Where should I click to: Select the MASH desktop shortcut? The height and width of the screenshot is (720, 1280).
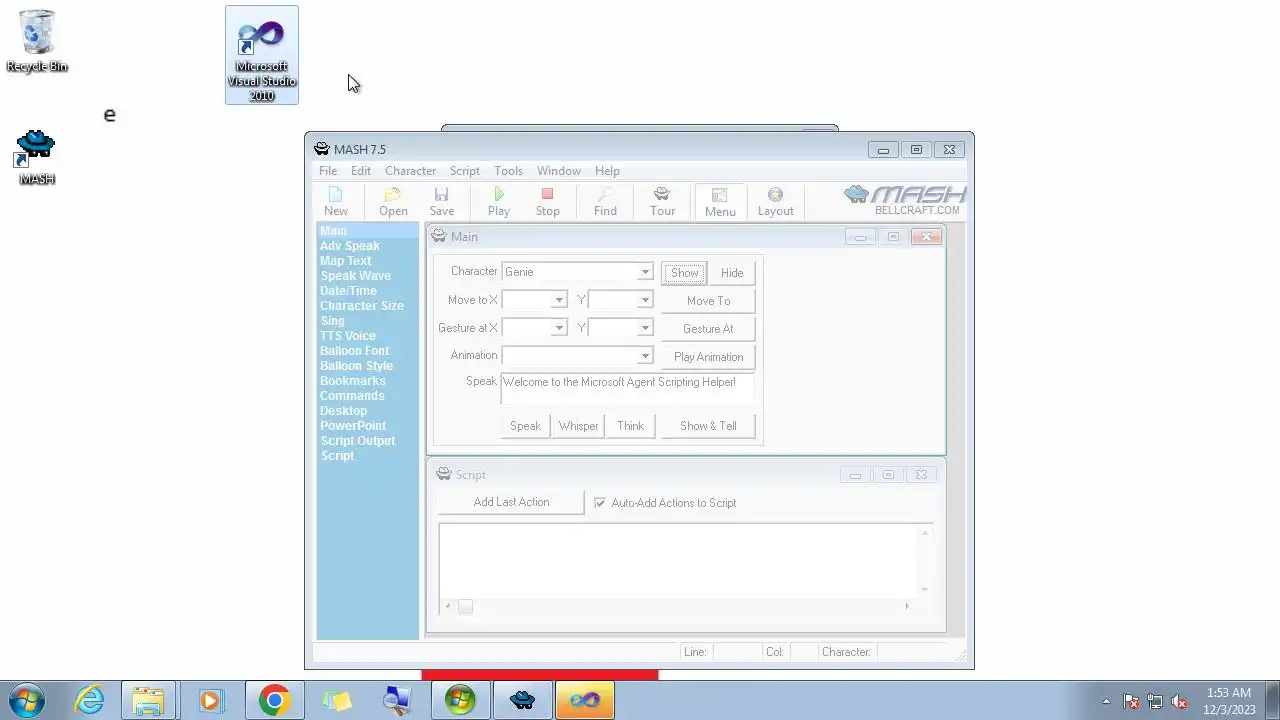[x=37, y=157]
